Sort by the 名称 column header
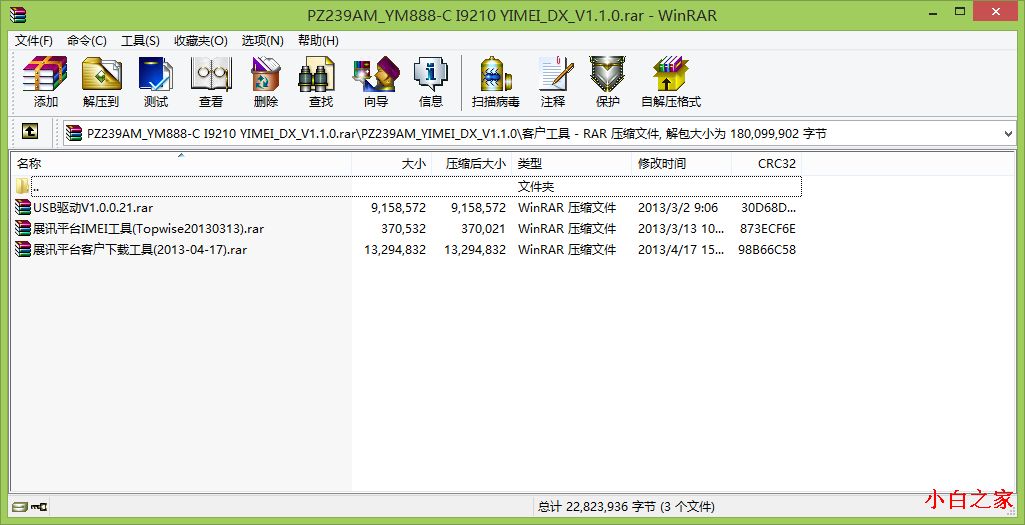The width and height of the screenshot is (1025, 525). click(181, 163)
